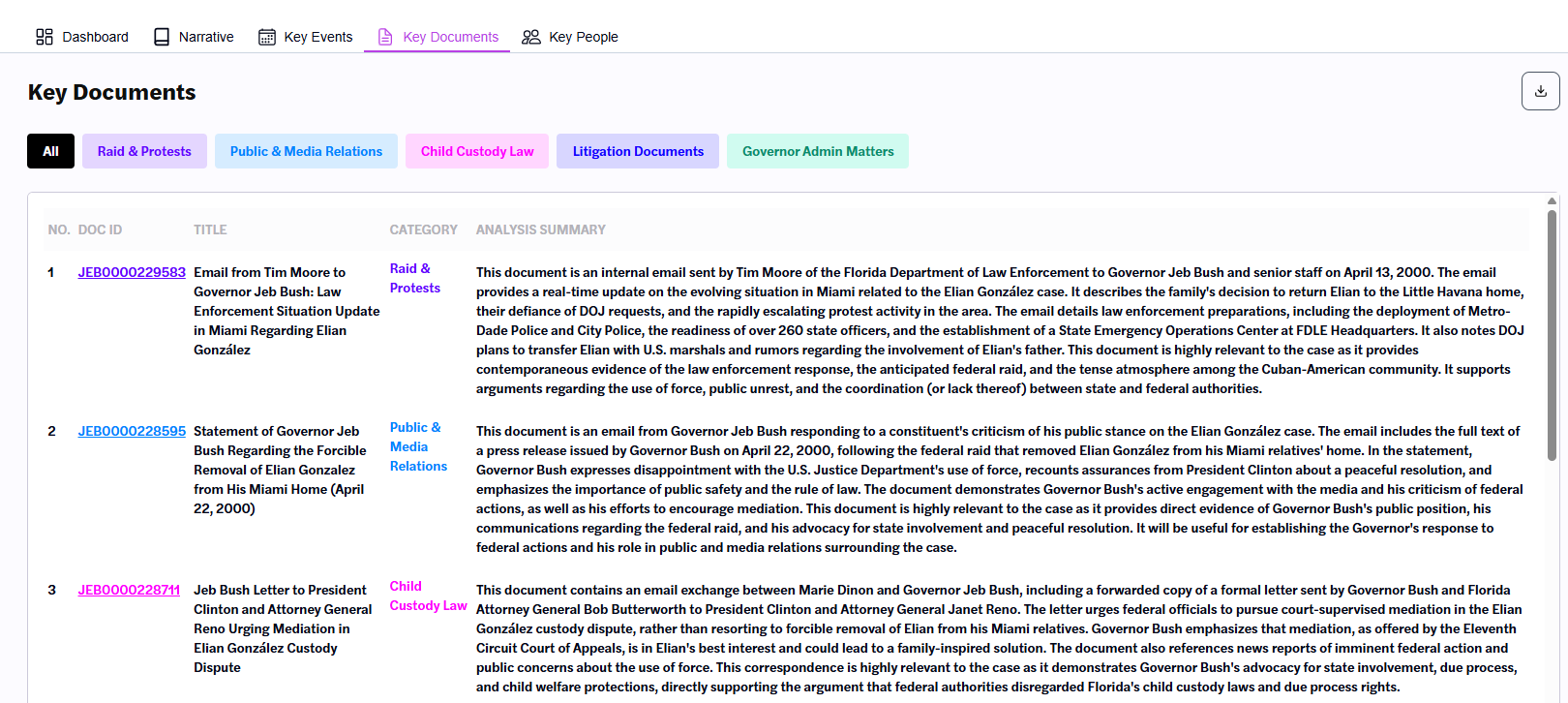
Task: Select the Key Documents tab
Action: click(x=437, y=37)
